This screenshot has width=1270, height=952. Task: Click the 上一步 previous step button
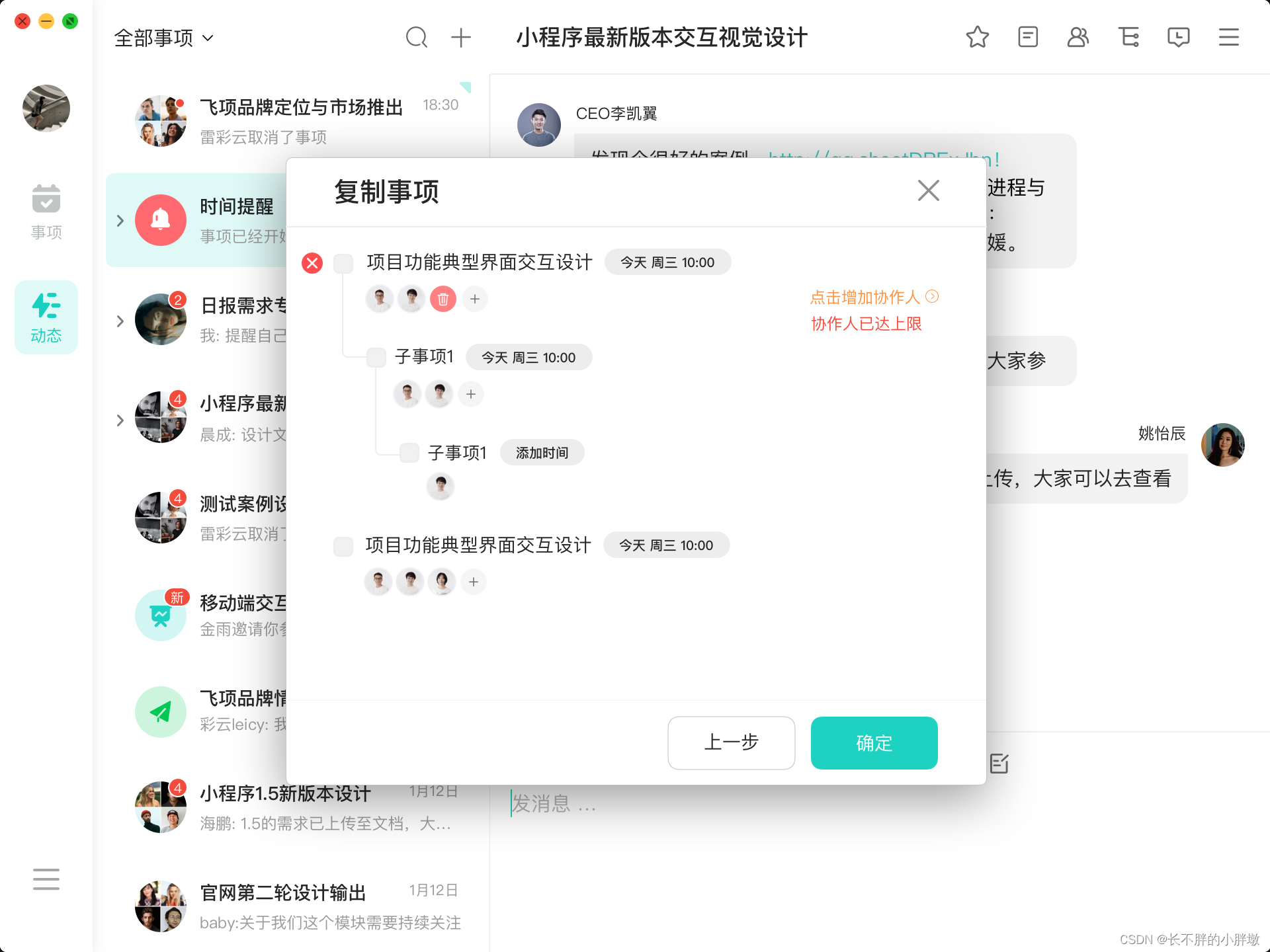(x=731, y=743)
